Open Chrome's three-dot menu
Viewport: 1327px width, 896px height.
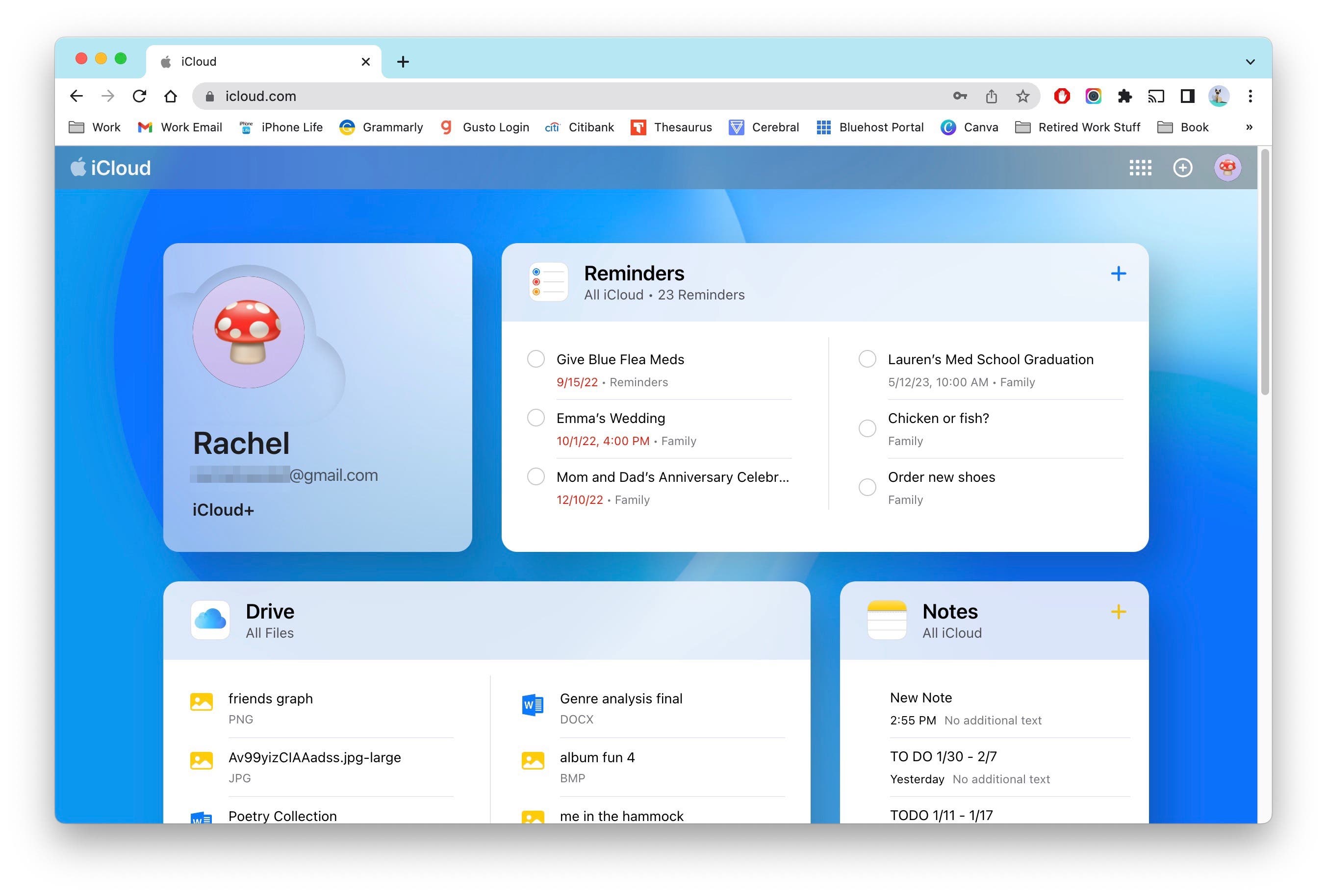click(x=1250, y=96)
